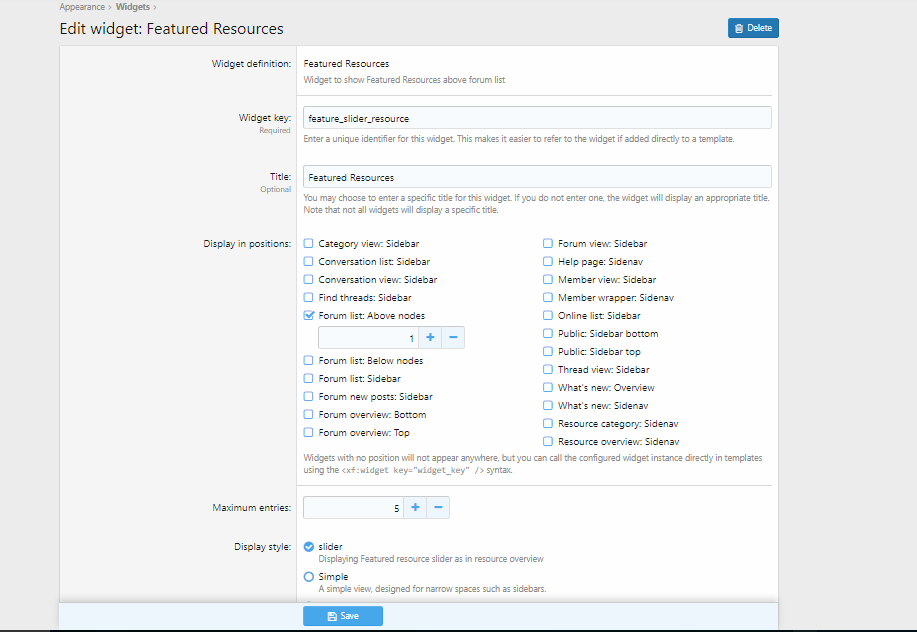
Task: Check Public: Sidebar top position
Action: pos(548,352)
